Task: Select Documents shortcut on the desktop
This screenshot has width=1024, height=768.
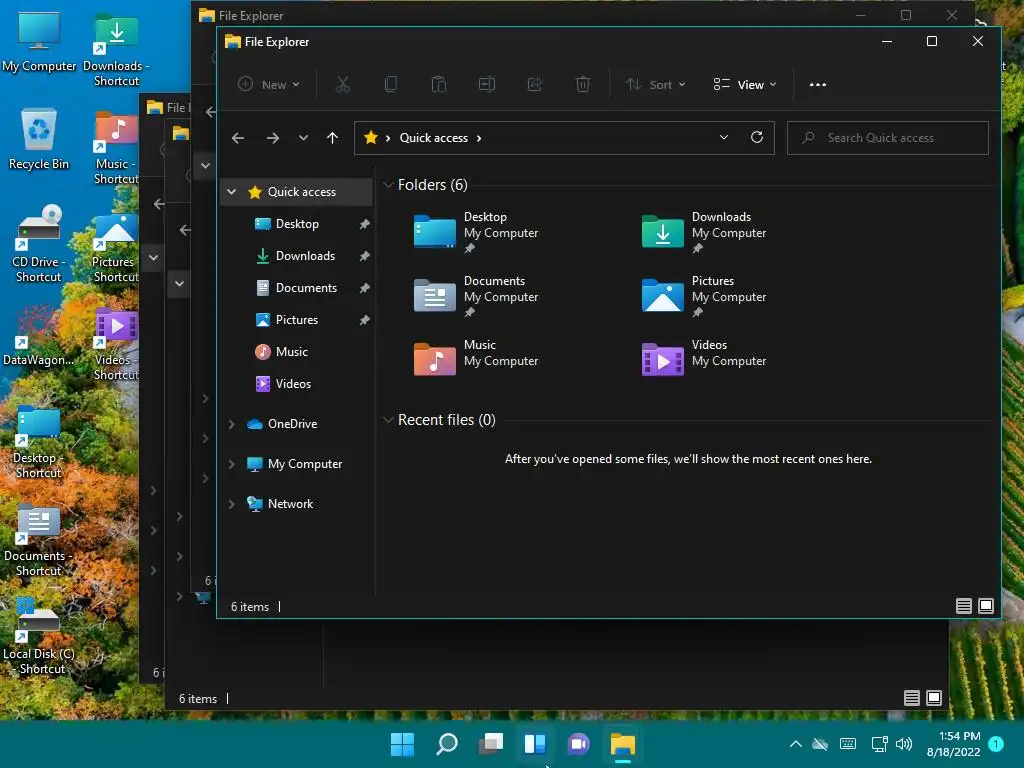Action: [x=39, y=539]
